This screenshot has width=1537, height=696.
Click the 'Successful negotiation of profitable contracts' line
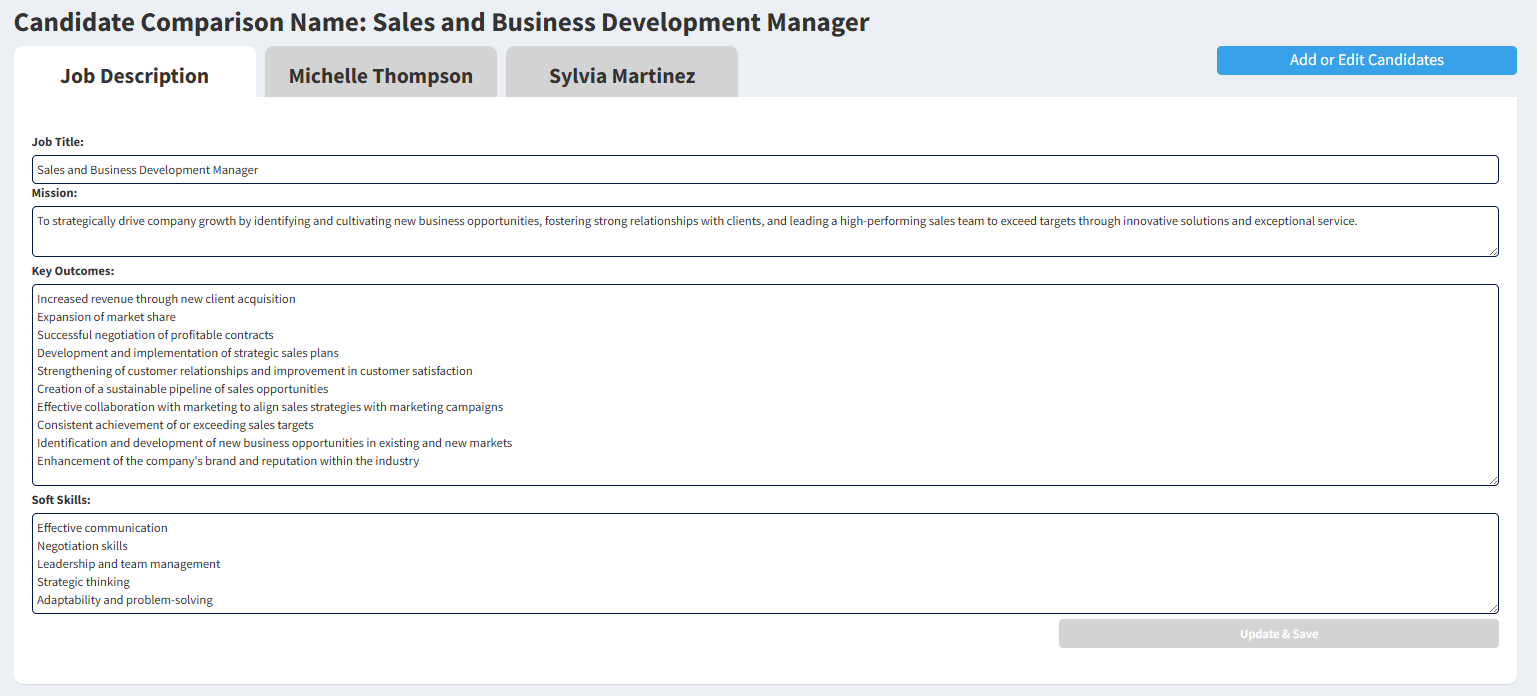pos(155,335)
